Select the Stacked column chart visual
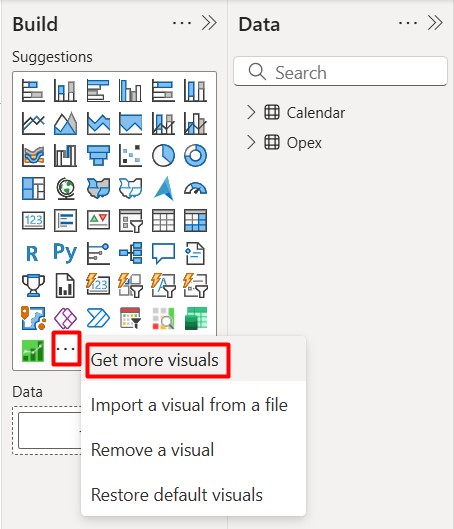 click(x=65, y=90)
